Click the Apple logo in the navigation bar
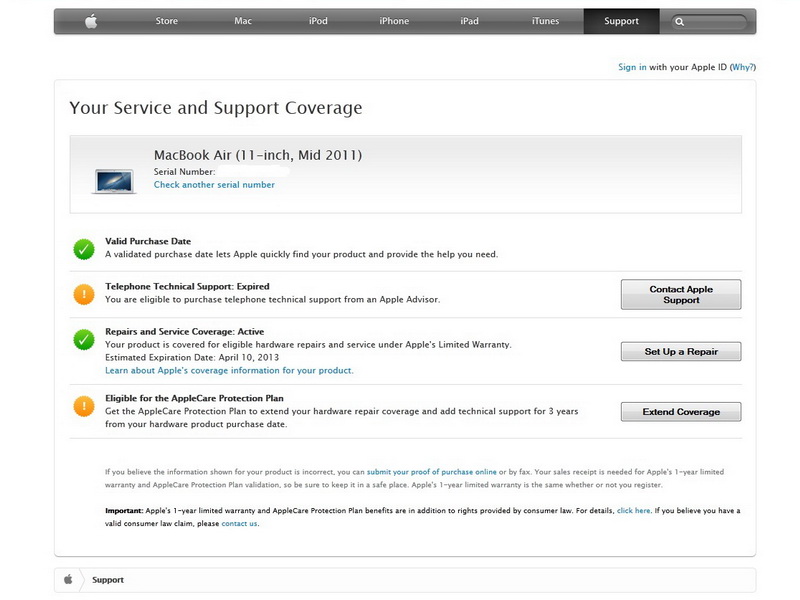 (91, 21)
